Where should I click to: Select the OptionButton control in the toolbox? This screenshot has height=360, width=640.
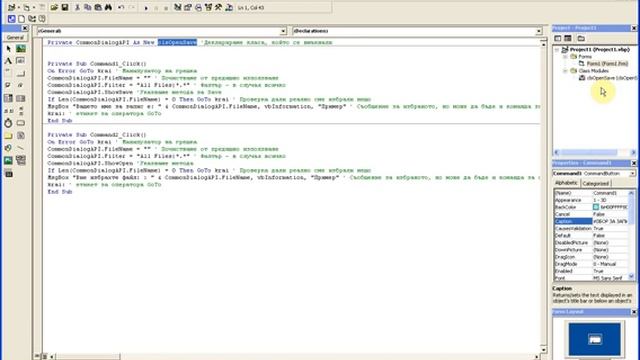point(20,85)
